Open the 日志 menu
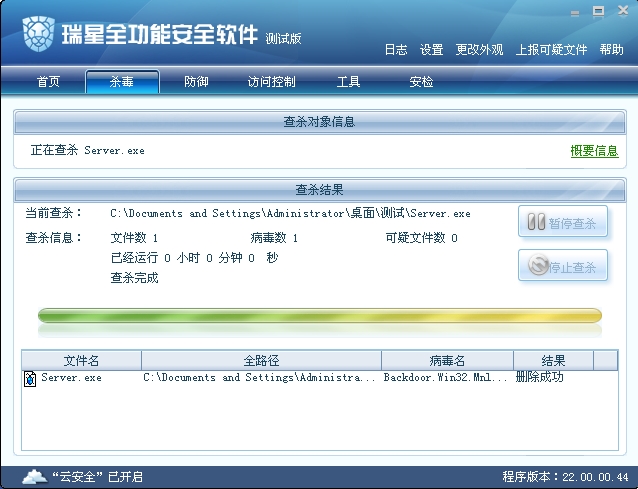 click(396, 50)
